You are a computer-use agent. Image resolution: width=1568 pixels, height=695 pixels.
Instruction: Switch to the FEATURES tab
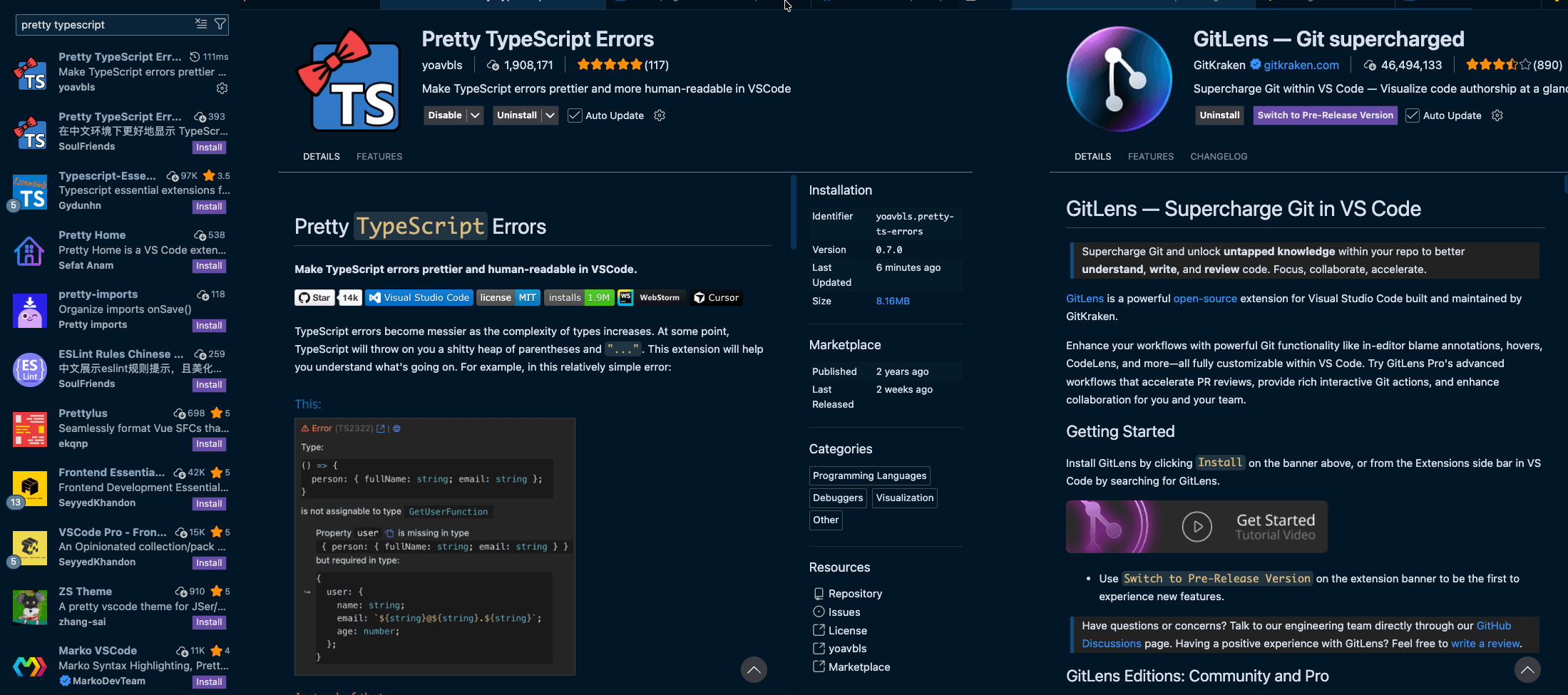coord(379,156)
